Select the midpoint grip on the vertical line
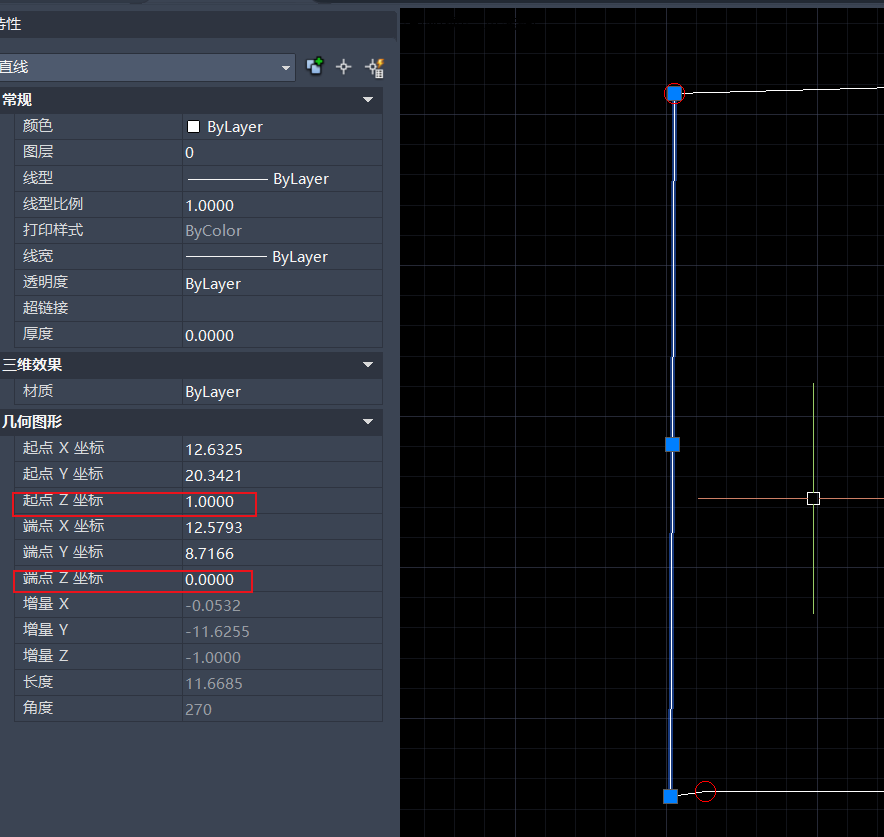This screenshot has width=884, height=837. tap(672, 444)
